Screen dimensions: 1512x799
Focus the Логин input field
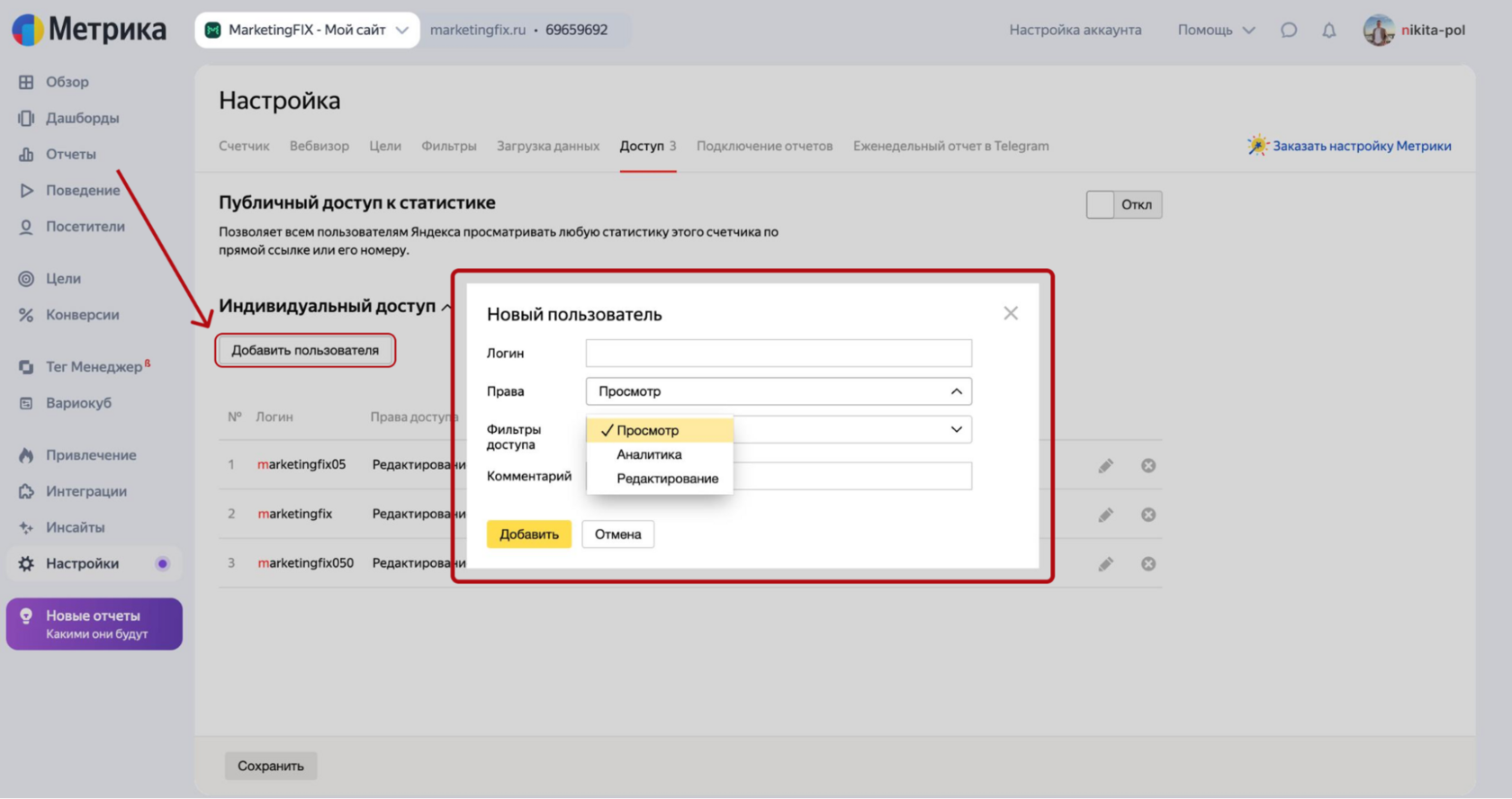778,353
